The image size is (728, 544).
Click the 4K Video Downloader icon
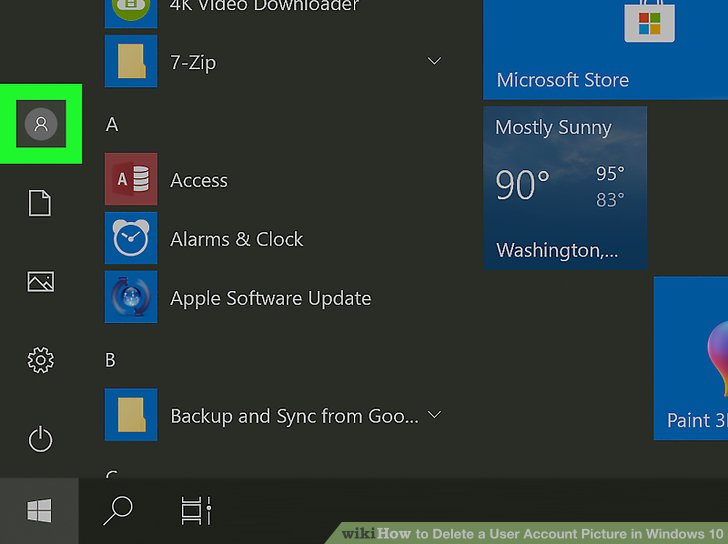(x=131, y=13)
